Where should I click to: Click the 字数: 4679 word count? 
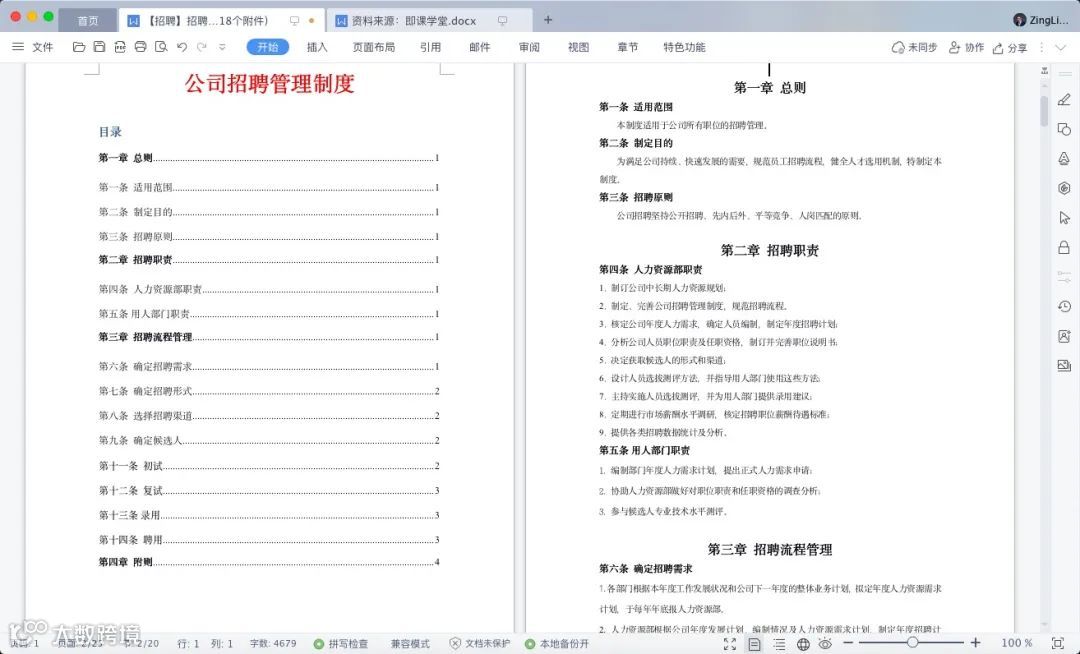point(273,644)
